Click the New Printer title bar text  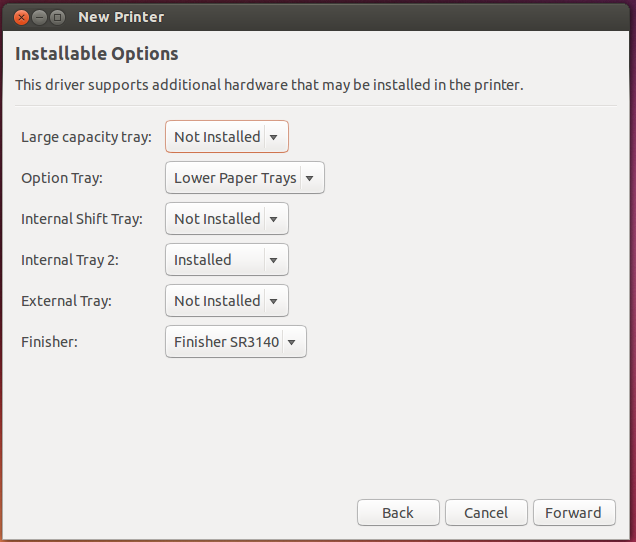click(120, 17)
